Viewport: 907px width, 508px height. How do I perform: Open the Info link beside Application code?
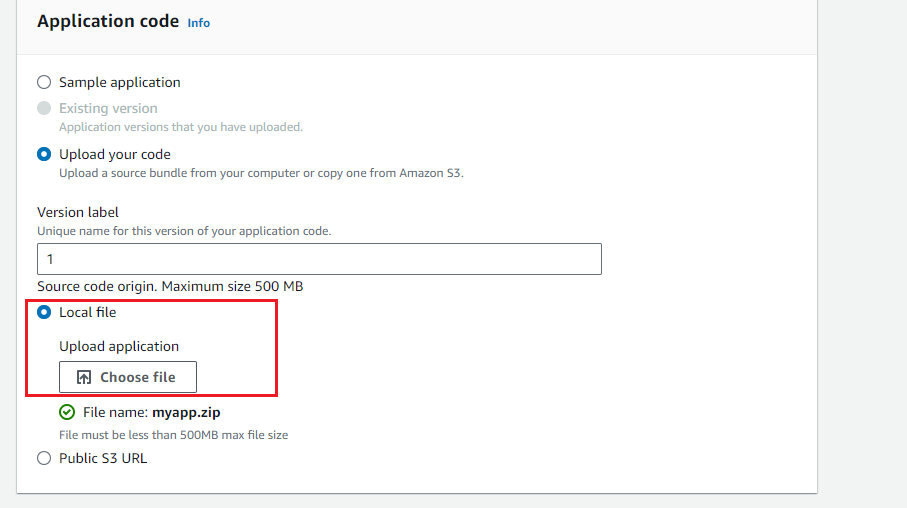pyautogui.click(x=199, y=22)
